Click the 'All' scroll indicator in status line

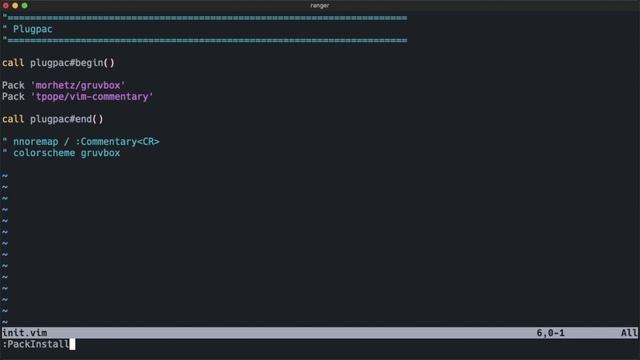629,333
